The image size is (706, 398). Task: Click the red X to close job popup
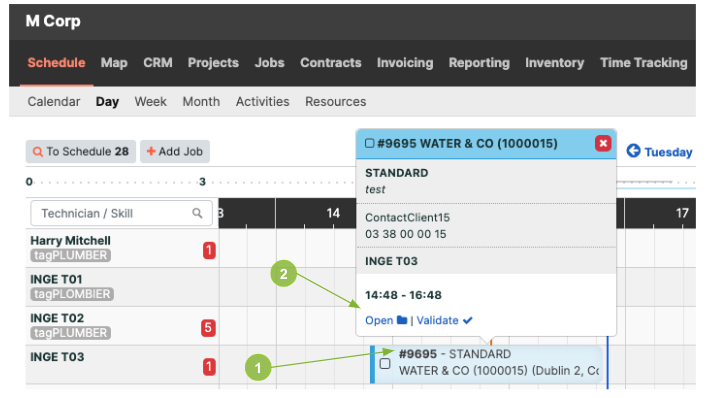click(x=603, y=143)
